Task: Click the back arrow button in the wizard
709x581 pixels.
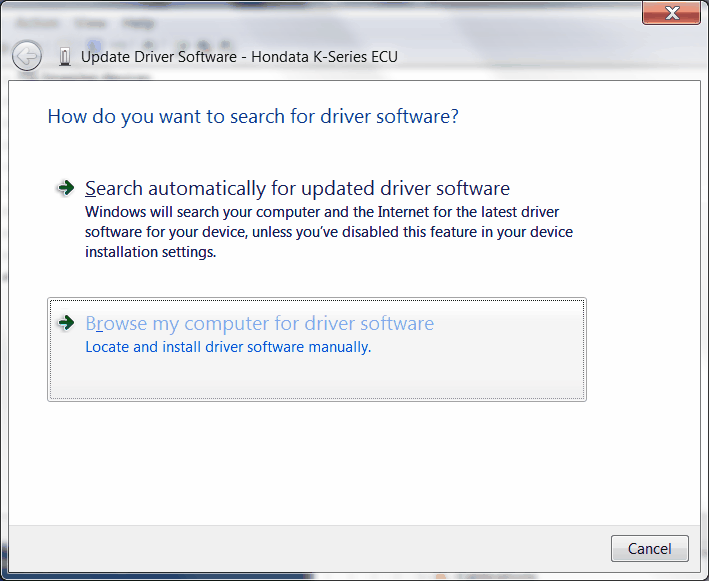Action: tap(27, 56)
